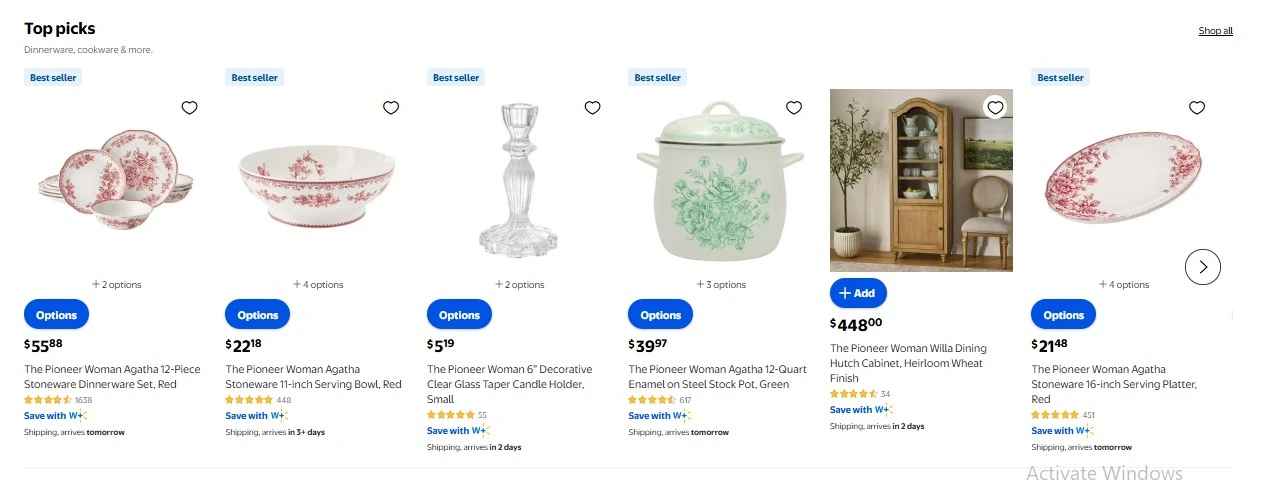Add the Willa Dining Hutch Cabinet to cart
The height and width of the screenshot is (486, 1270).
click(x=858, y=293)
